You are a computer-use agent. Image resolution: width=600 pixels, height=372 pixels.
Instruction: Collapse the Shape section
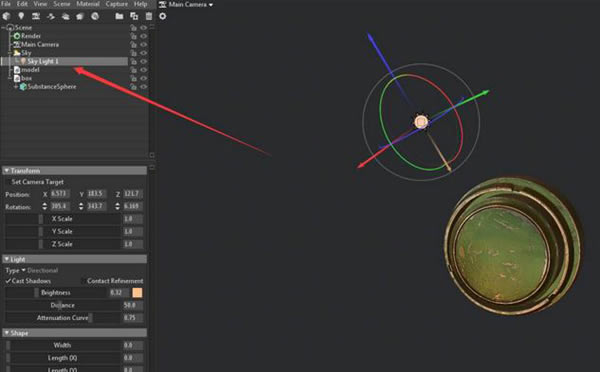(x=7, y=333)
